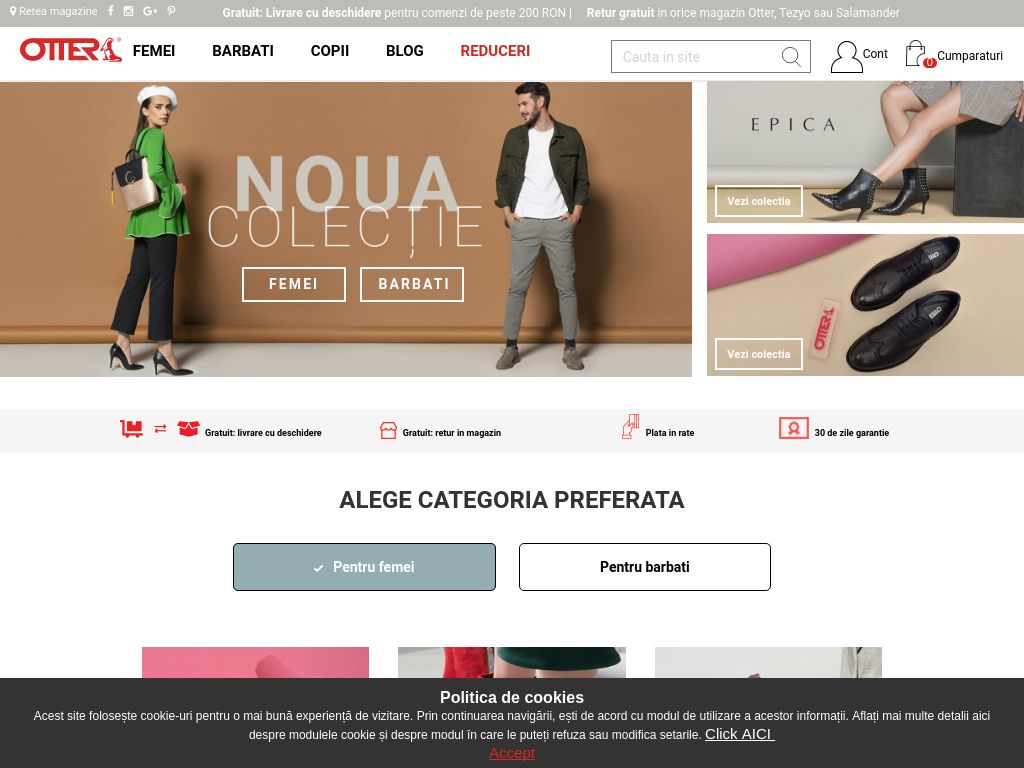1024x768 pixels.
Task: Open the BARBATI menu
Action: pos(243,51)
